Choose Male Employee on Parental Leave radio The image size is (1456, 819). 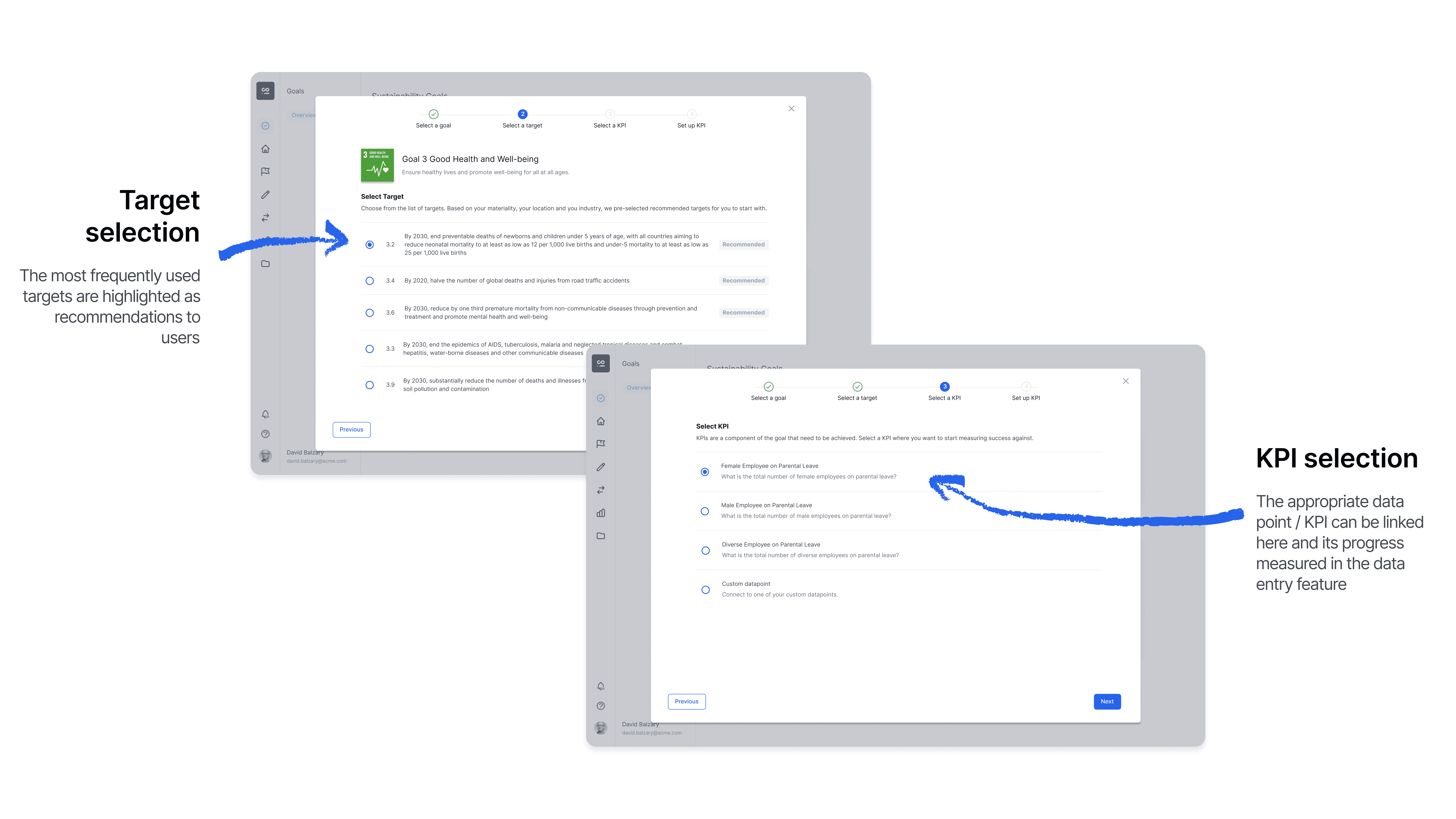click(705, 511)
